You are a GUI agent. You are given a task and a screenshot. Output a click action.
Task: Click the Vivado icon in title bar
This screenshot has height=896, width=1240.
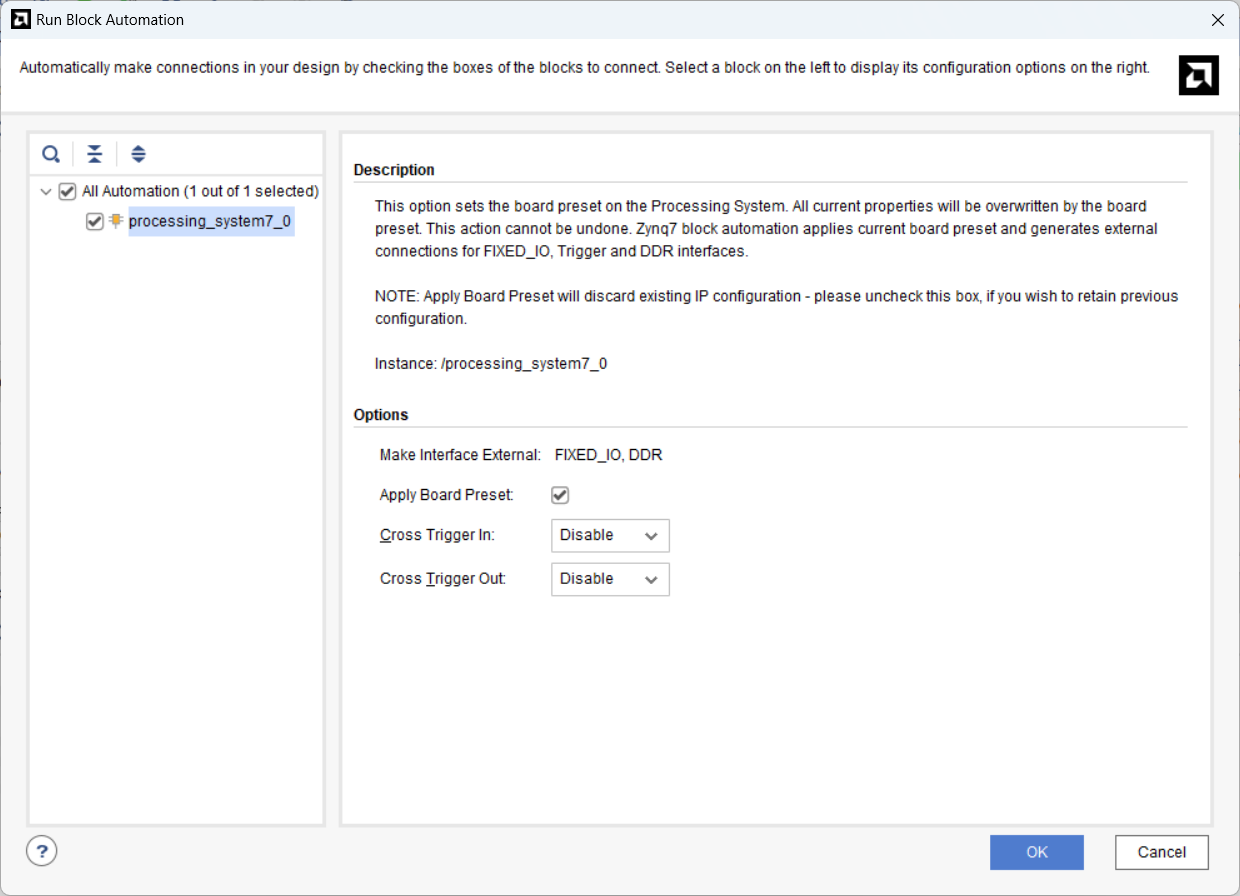click(19, 19)
